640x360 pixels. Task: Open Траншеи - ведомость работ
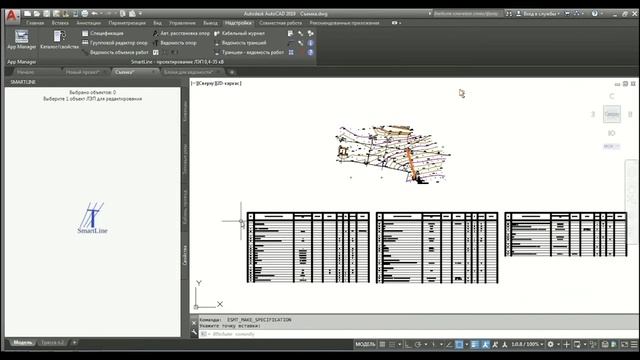249,52
